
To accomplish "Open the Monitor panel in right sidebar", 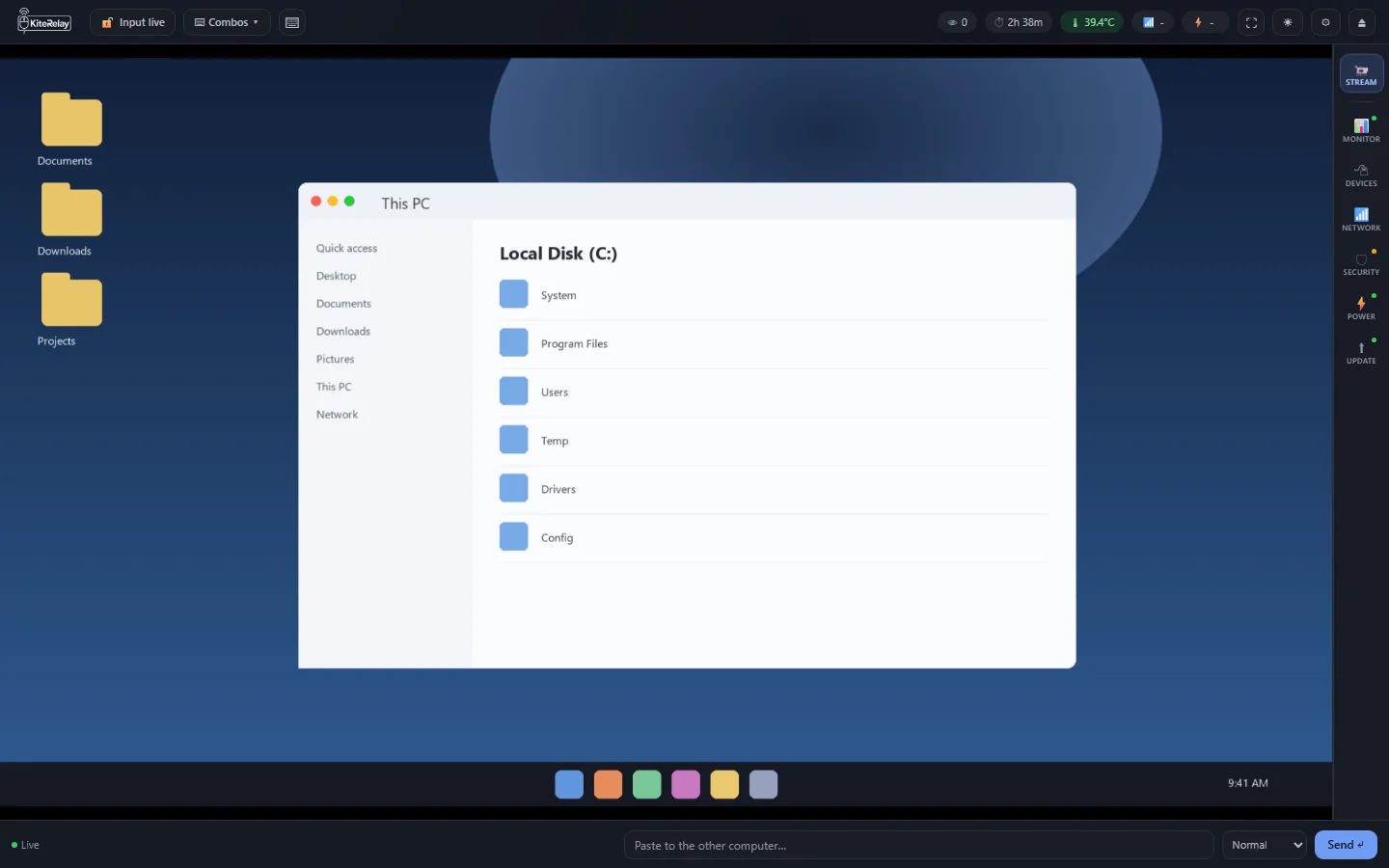I will pos(1361,130).
